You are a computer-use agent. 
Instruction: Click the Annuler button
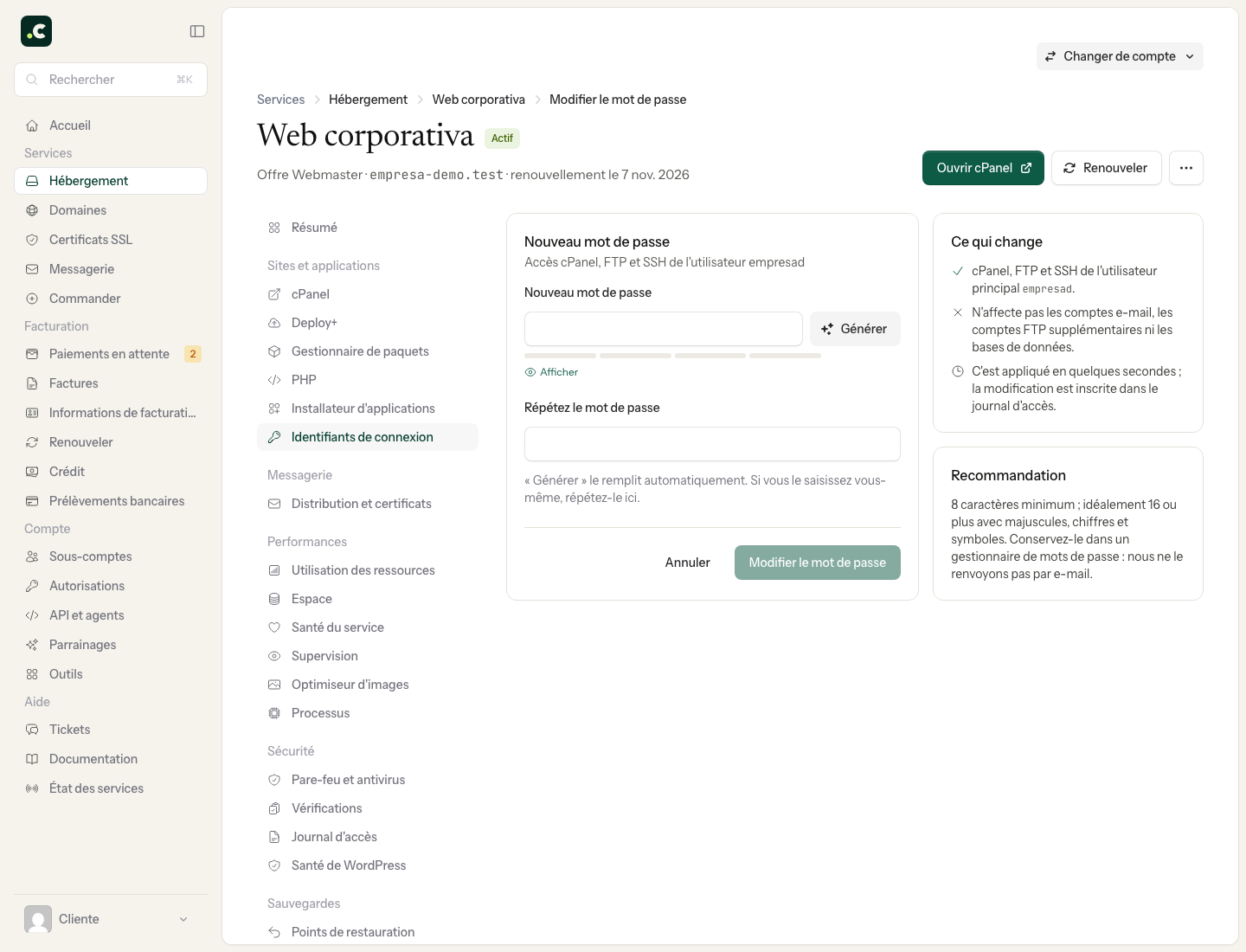pyautogui.click(x=688, y=563)
